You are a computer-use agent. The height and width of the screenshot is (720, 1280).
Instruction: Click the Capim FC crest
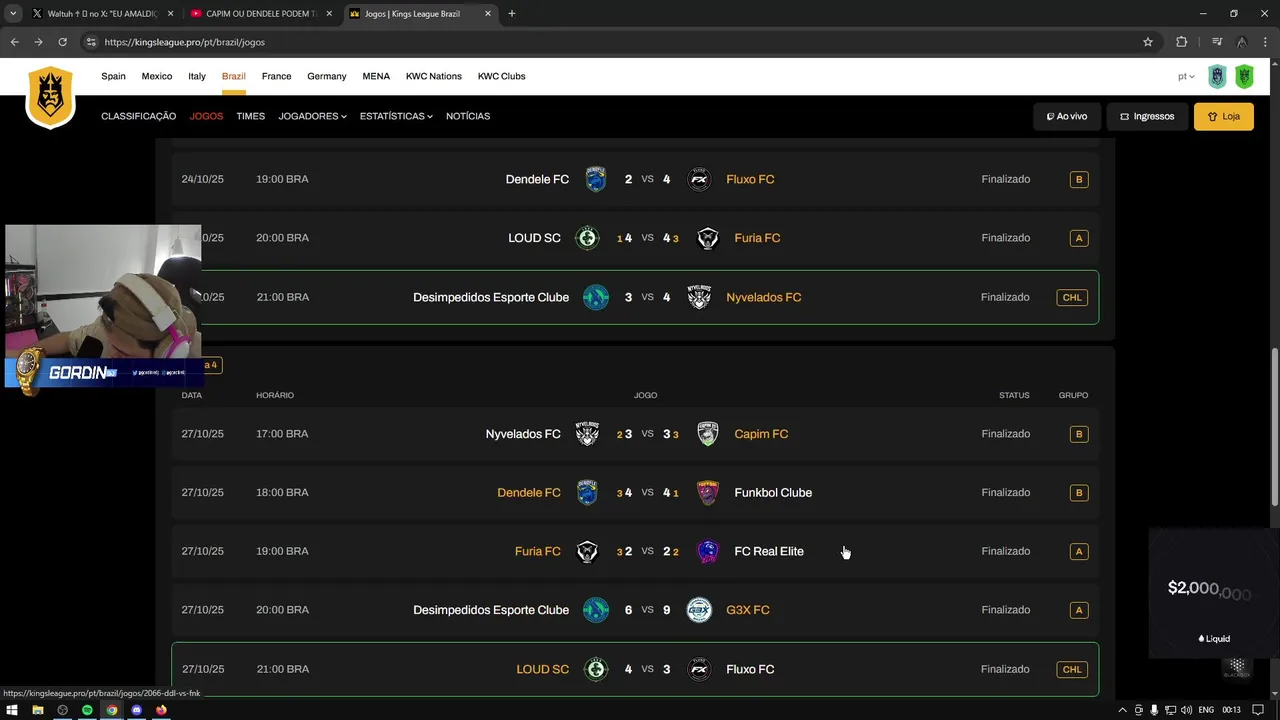click(x=707, y=434)
